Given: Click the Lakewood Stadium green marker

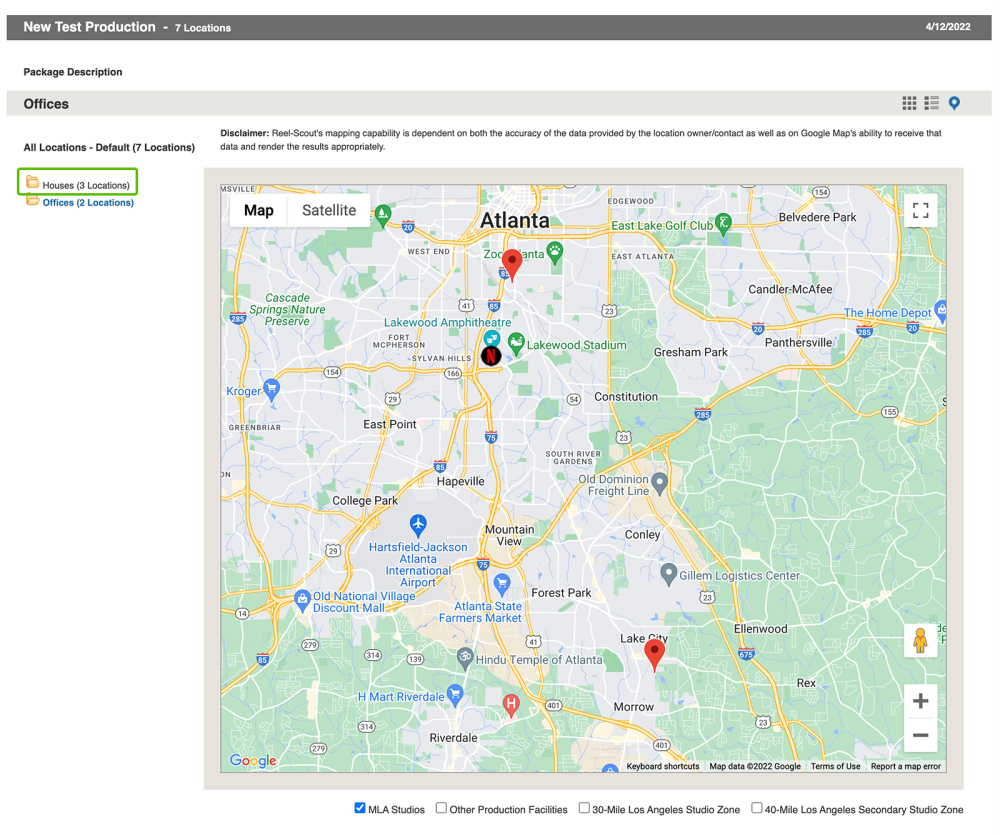Looking at the screenshot, I should click(516, 344).
